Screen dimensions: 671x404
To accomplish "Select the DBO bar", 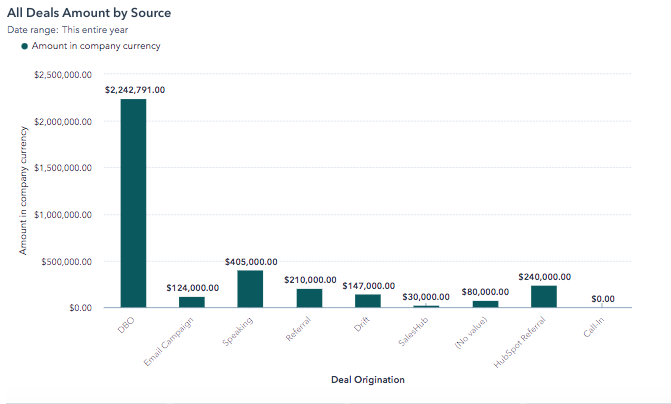I will coord(133,203).
